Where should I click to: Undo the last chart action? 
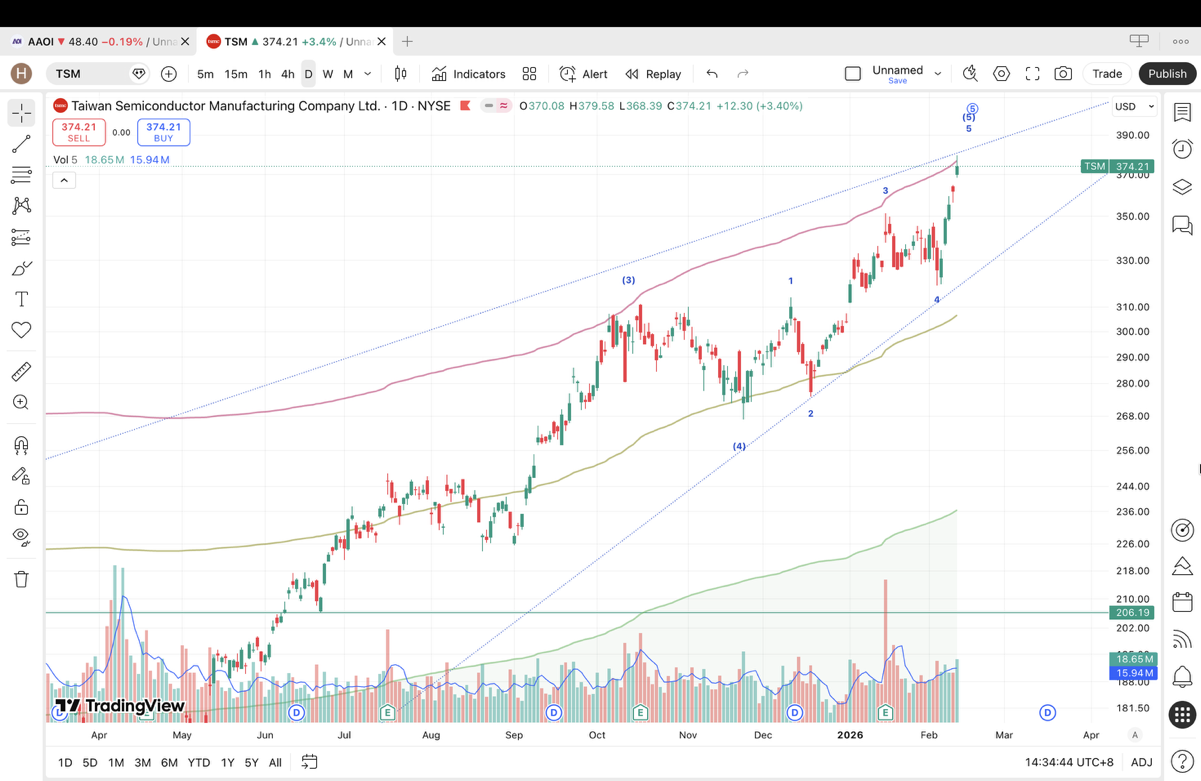(x=712, y=74)
